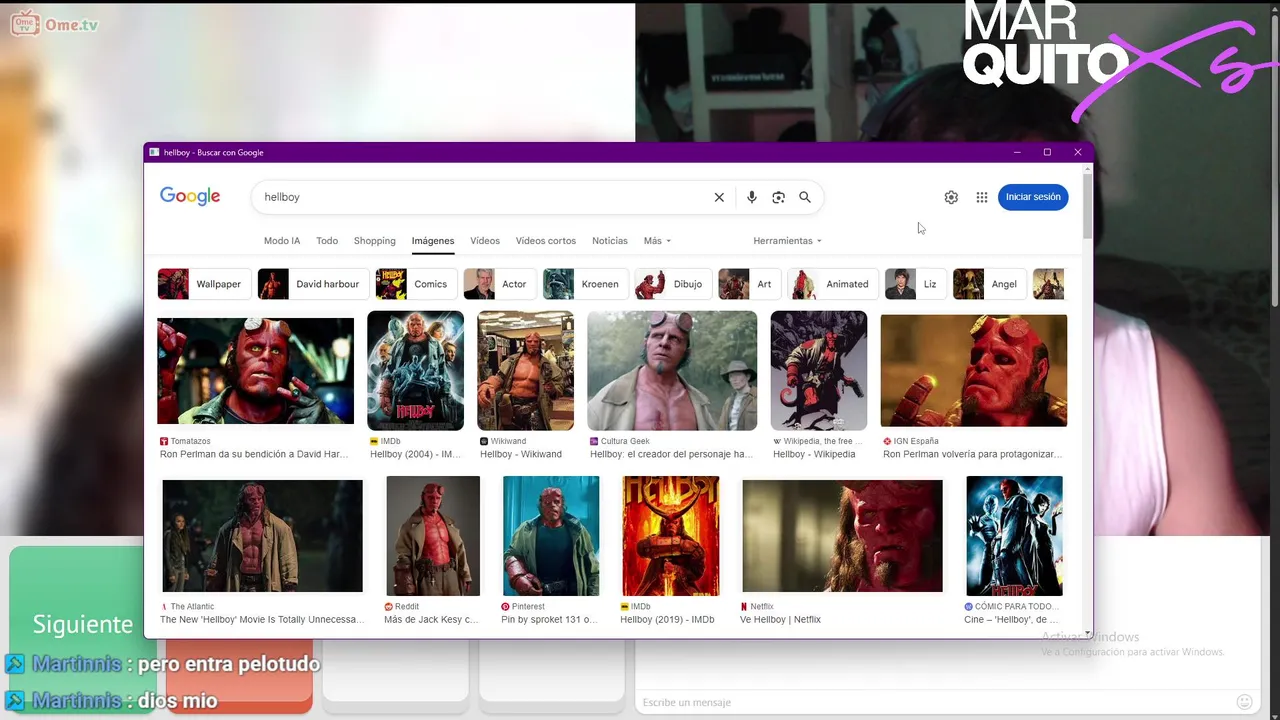Image resolution: width=1280 pixels, height=720 pixels.
Task: Open the Google apps grid
Action: (982, 197)
